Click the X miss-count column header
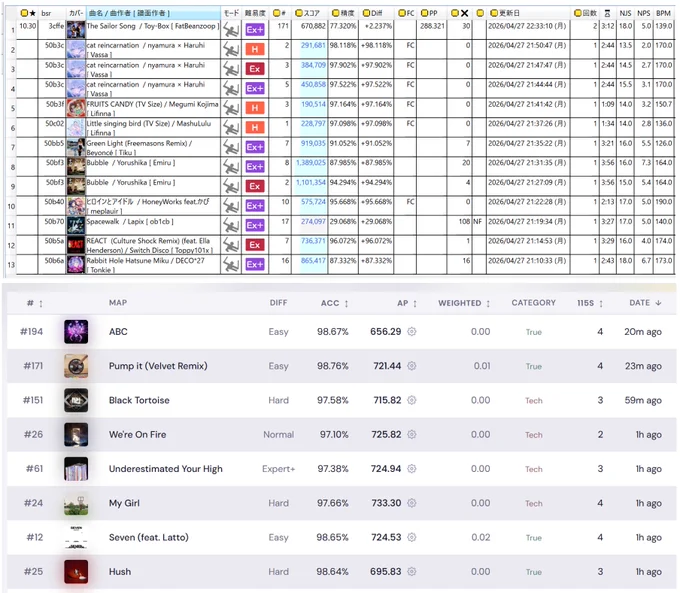This screenshot has width=680, height=593. (460, 13)
